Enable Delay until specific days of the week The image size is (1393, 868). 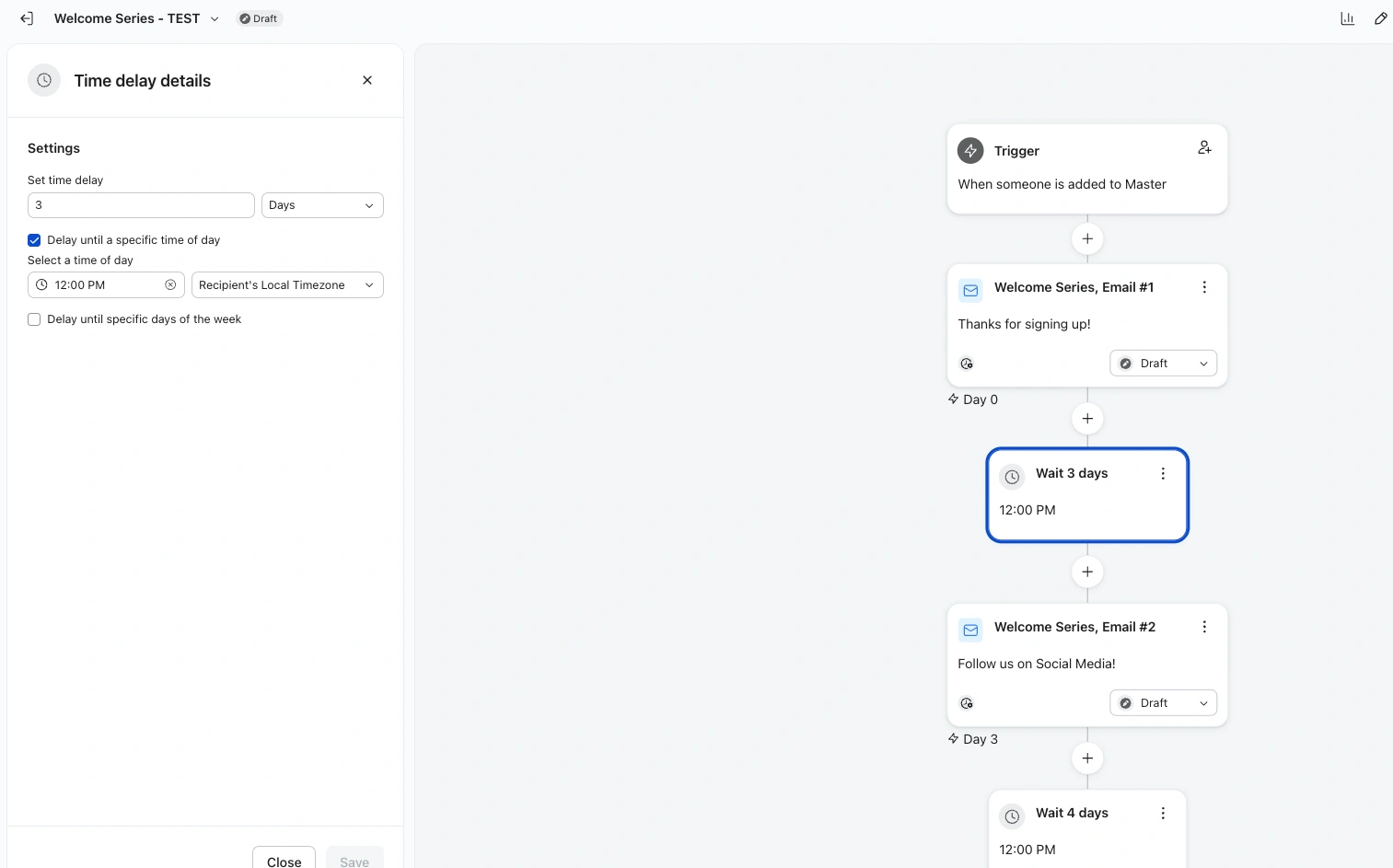[34, 319]
